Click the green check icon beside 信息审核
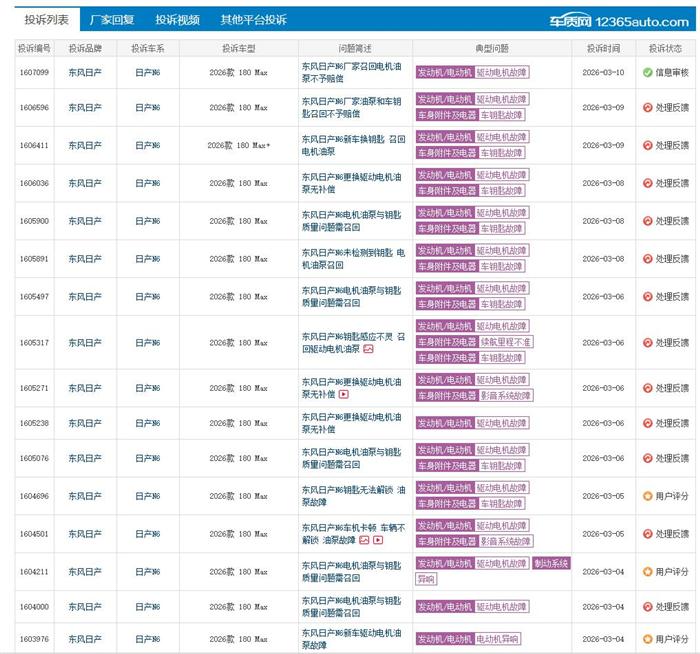 [647, 72]
